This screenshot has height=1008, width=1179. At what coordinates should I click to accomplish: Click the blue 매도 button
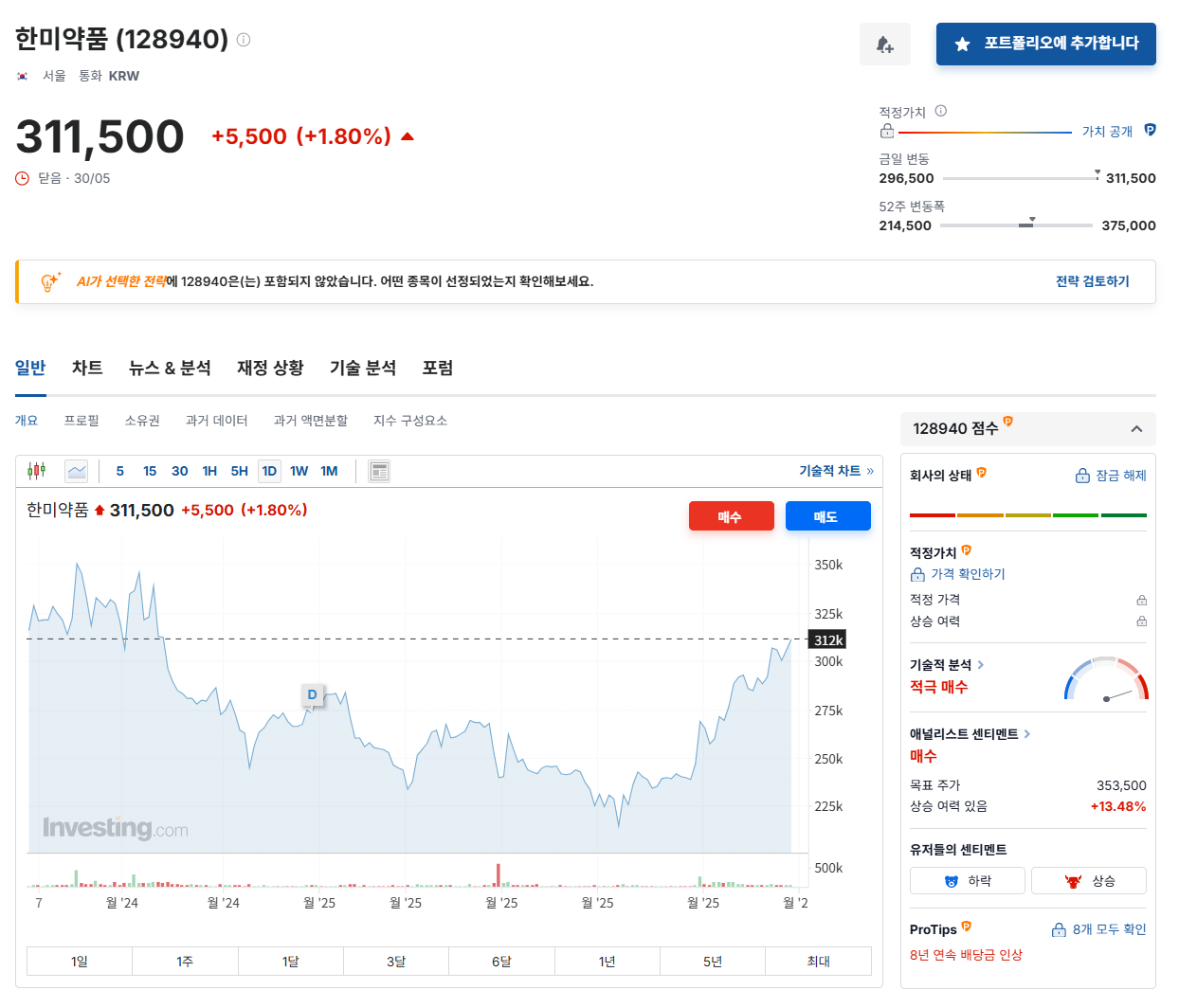[827, 516]
